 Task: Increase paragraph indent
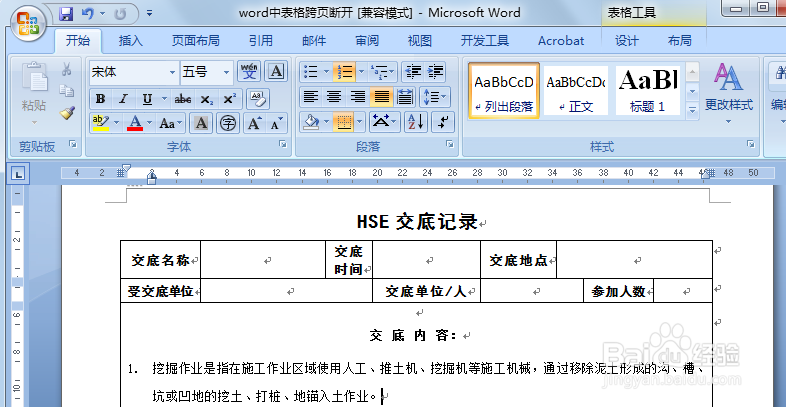pyautogui.click(x=436, y=72)
